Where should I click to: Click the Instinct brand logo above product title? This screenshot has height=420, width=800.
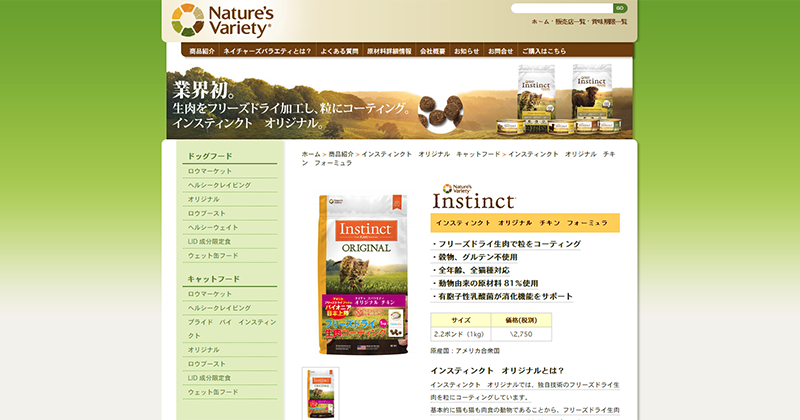(x=474, y=196)
